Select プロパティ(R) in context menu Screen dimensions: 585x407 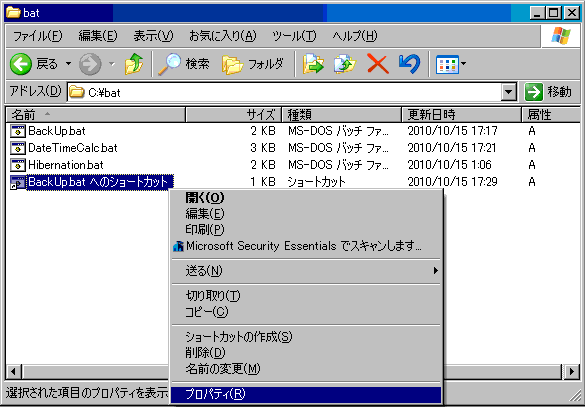(306, 394)
